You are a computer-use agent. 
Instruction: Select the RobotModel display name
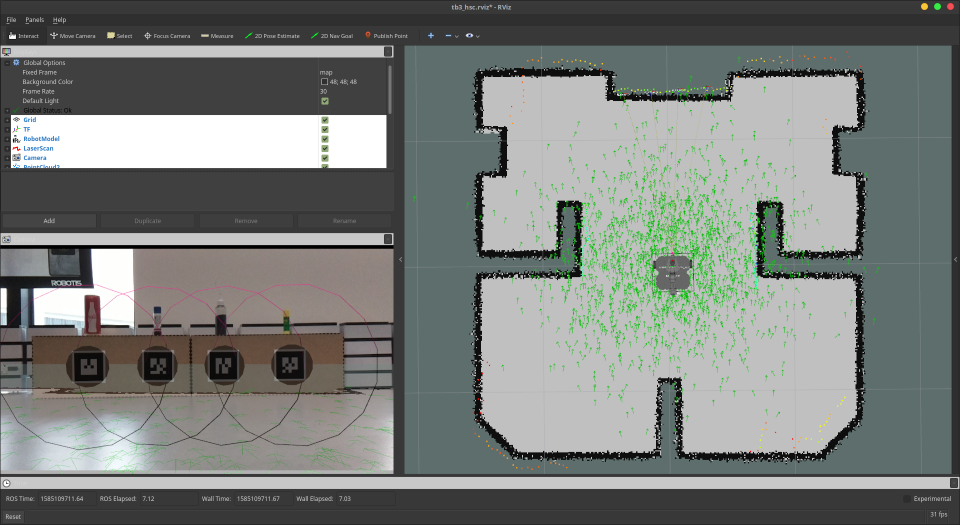pos(41,139)
